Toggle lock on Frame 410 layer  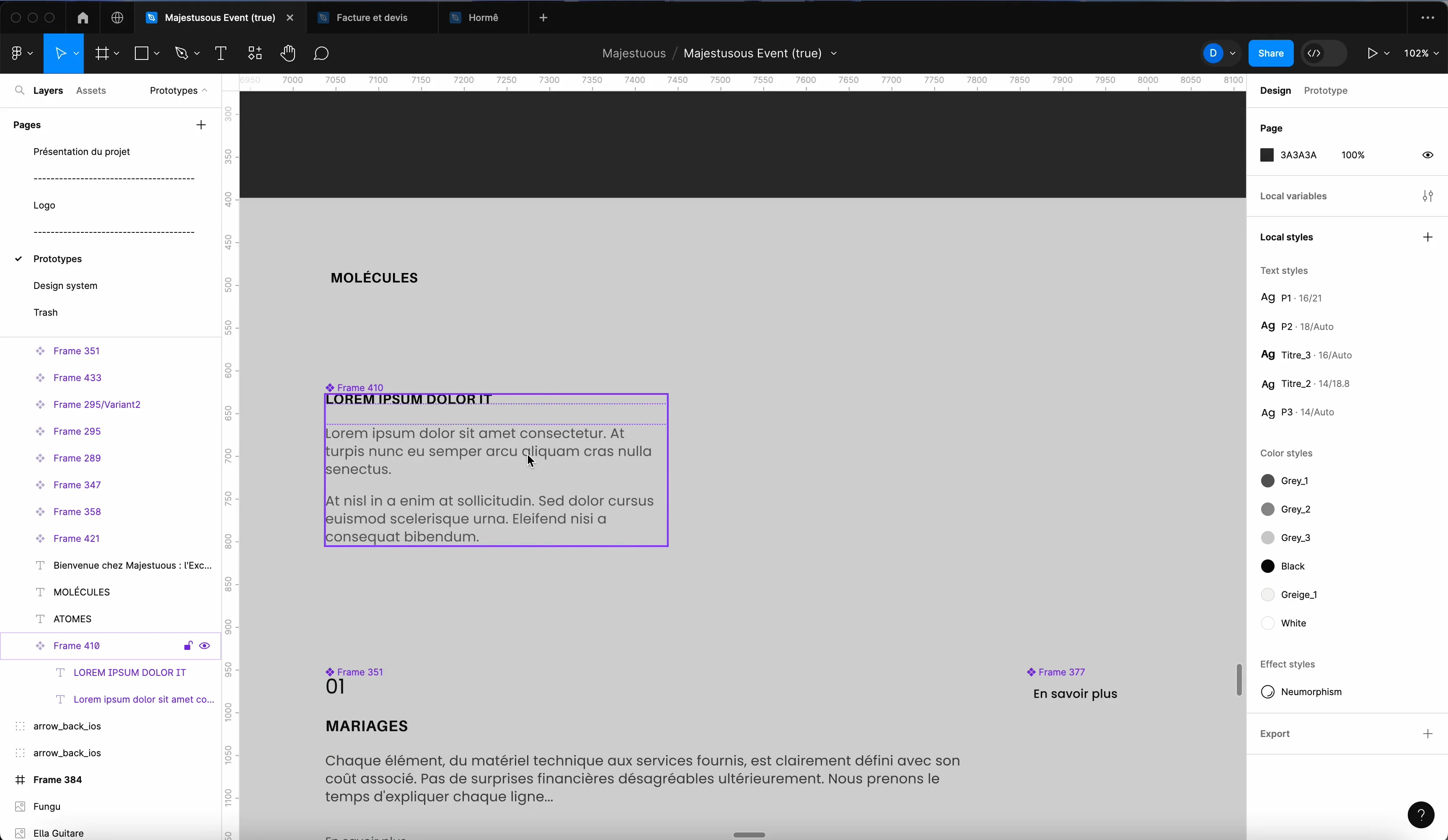pos(187,646)
